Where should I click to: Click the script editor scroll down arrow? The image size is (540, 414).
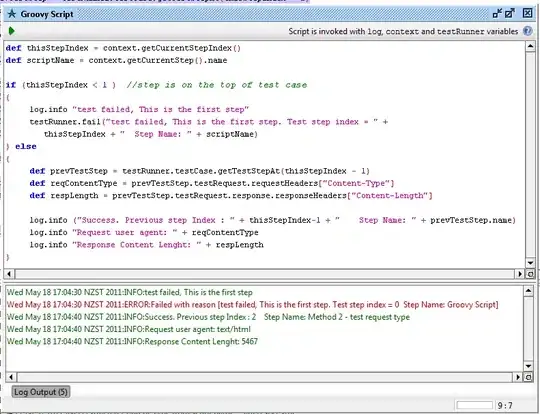530,263
